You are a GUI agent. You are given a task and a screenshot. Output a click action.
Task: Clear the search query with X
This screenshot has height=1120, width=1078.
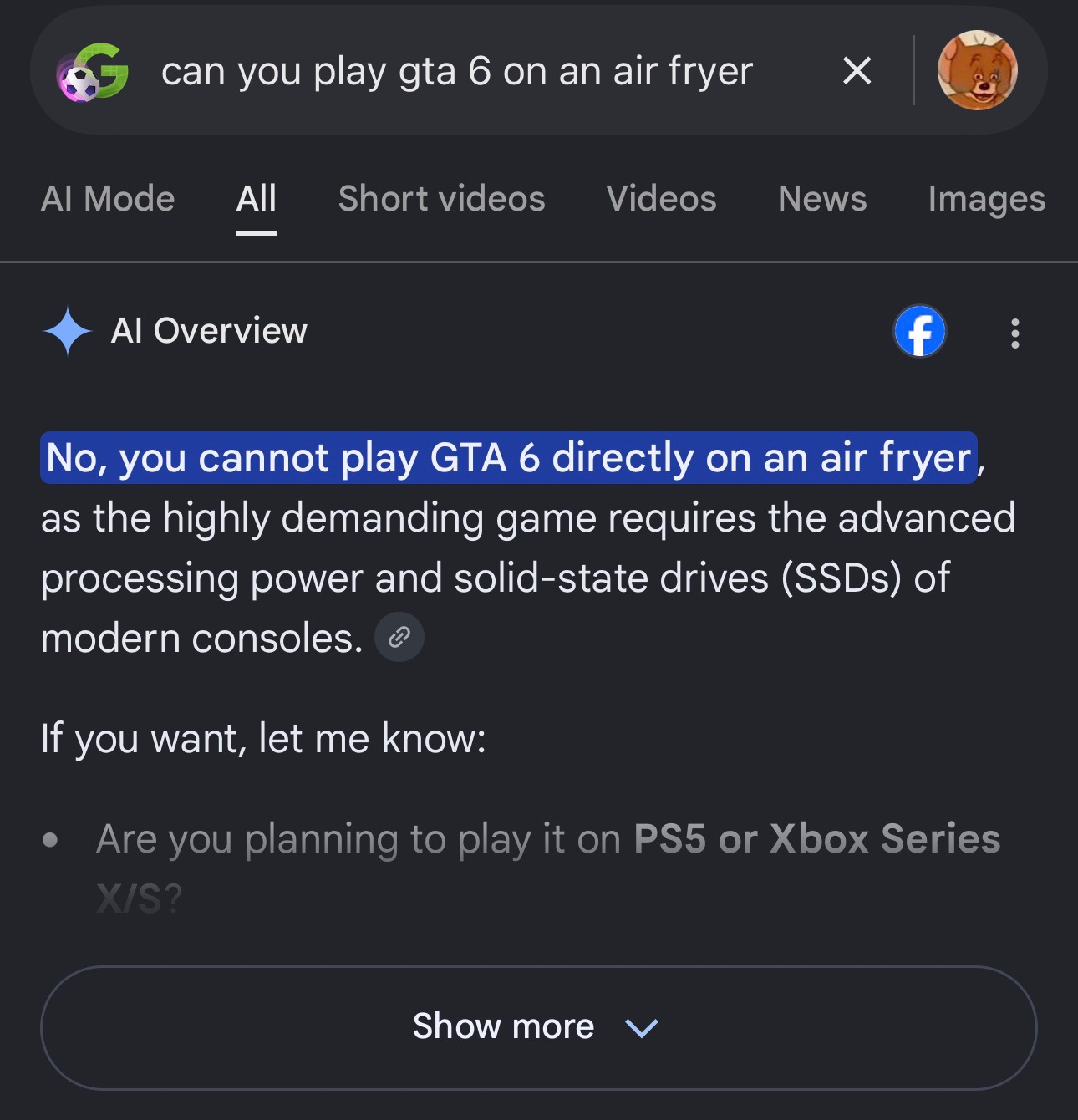pyautogui.click(x=857, y=71)
